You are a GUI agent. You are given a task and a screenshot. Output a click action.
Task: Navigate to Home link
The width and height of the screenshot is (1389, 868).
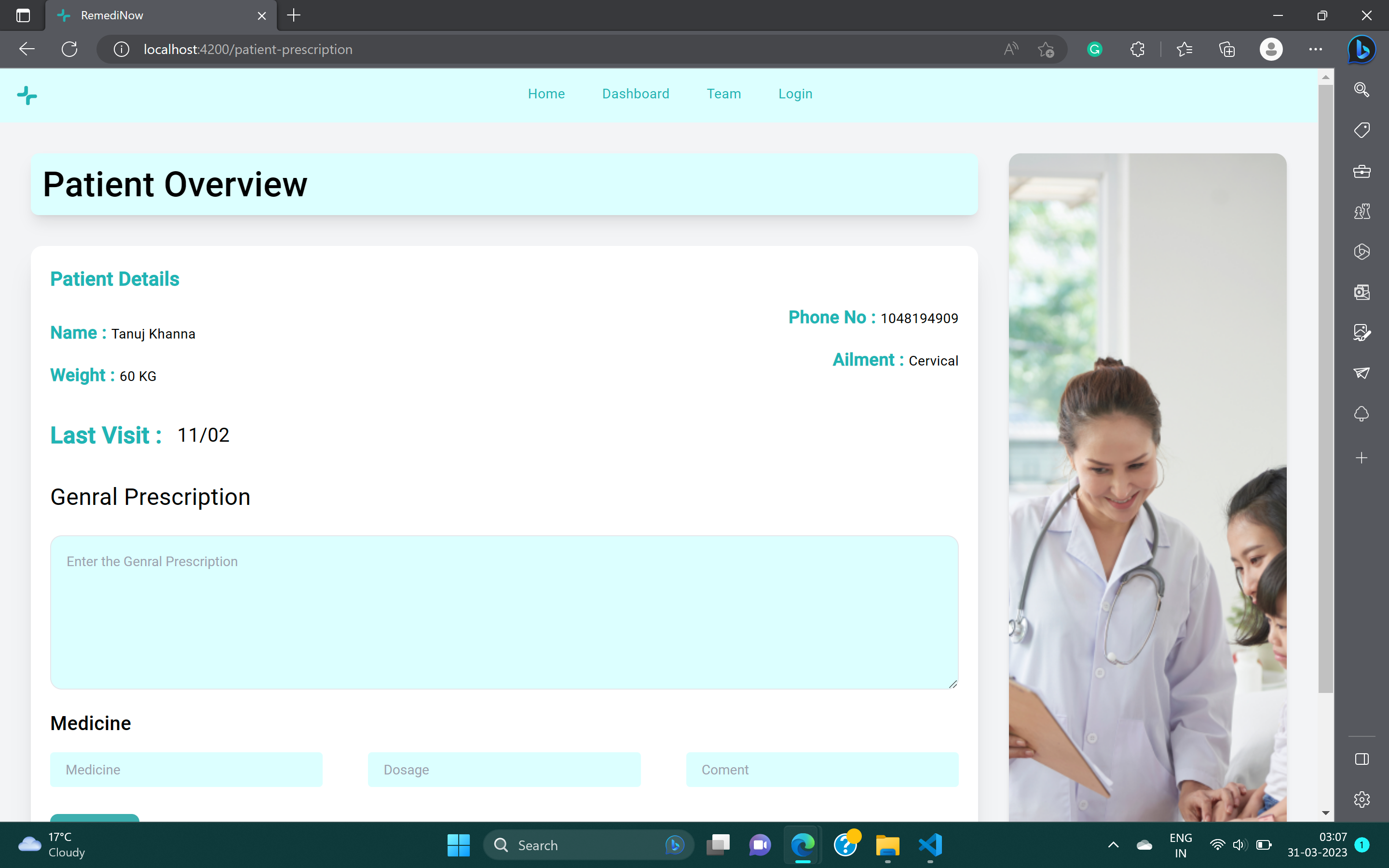click(546, 94)
